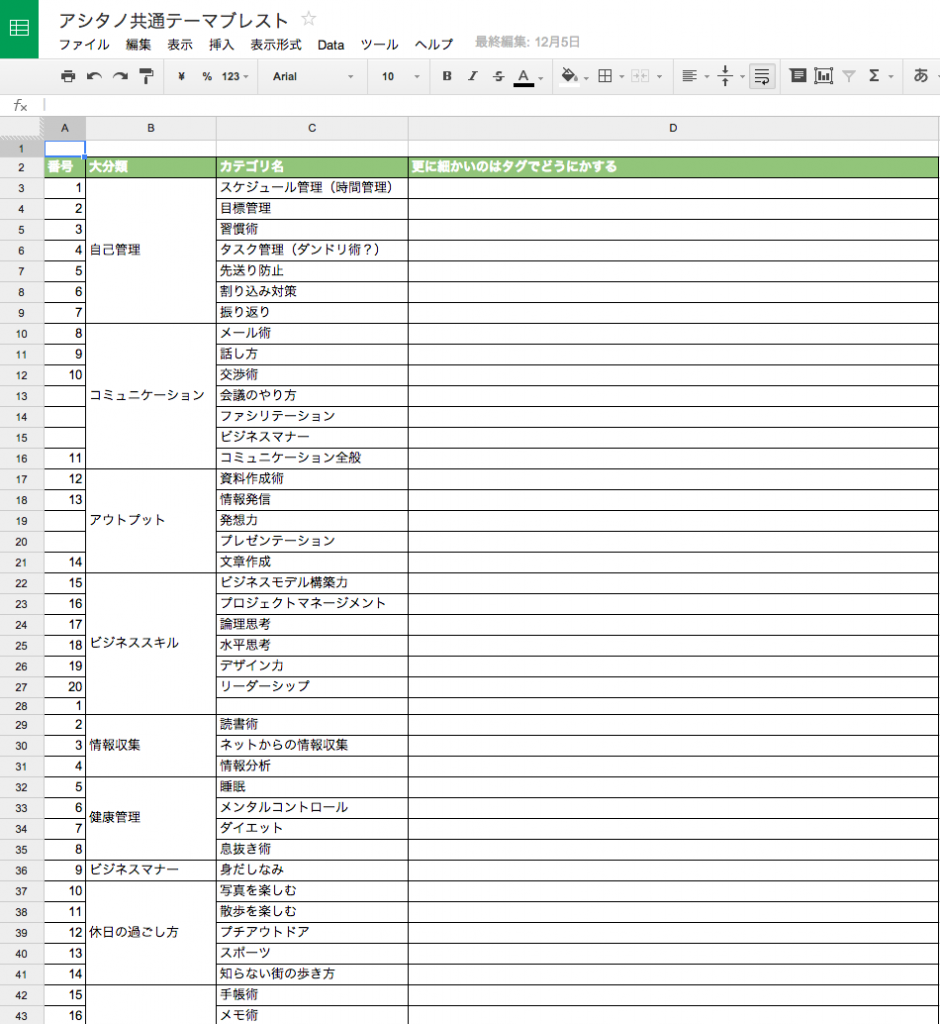Toggle italic text style
Image resolution: width=940 pixels, height=1024 pixels.
pyautogui.click(x=472, y=76)
